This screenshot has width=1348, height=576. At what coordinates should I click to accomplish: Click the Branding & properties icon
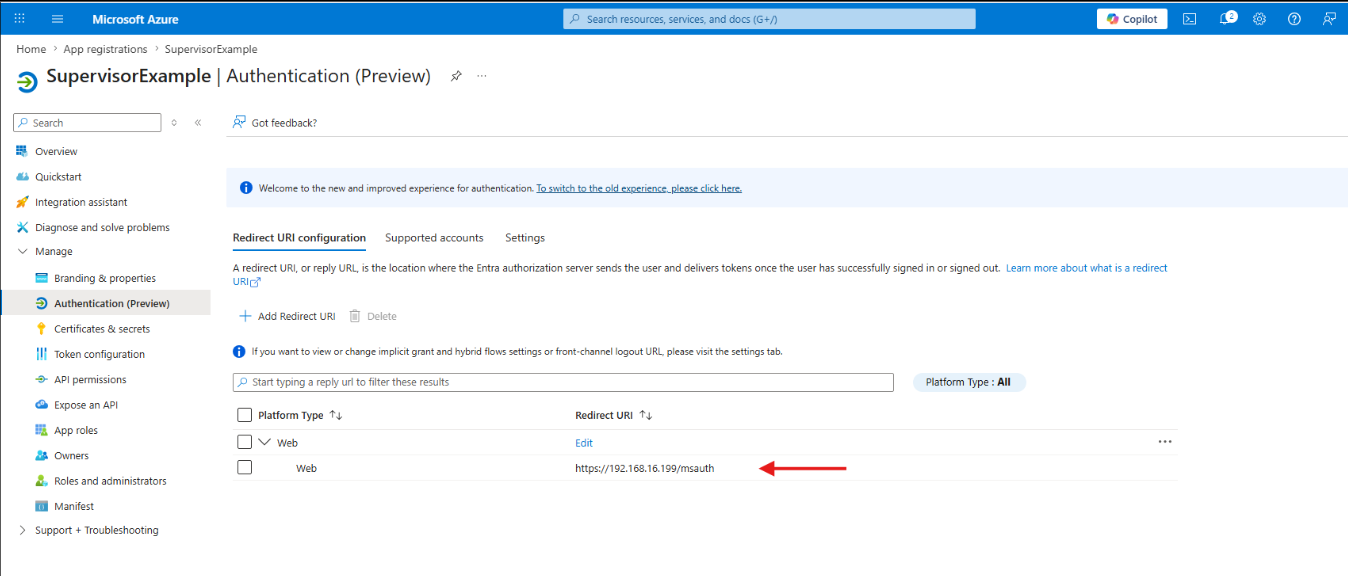pyautogui.click(x=41, y=278)
